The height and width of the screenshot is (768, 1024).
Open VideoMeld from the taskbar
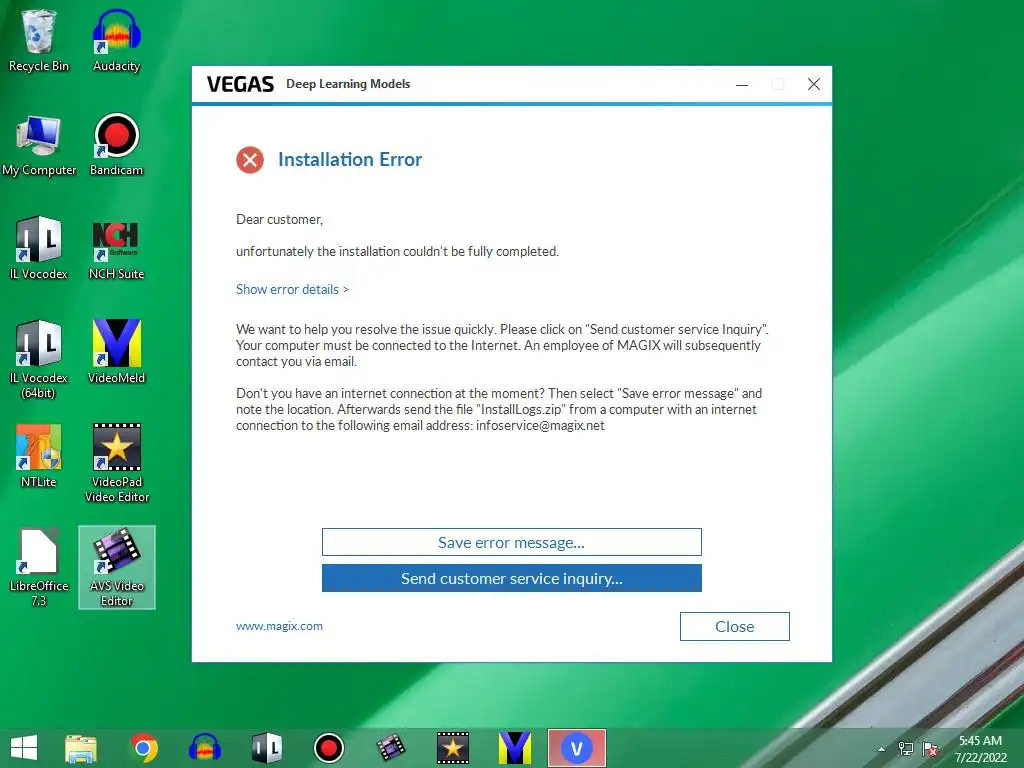pyautogui.click(x=515, y=748)
